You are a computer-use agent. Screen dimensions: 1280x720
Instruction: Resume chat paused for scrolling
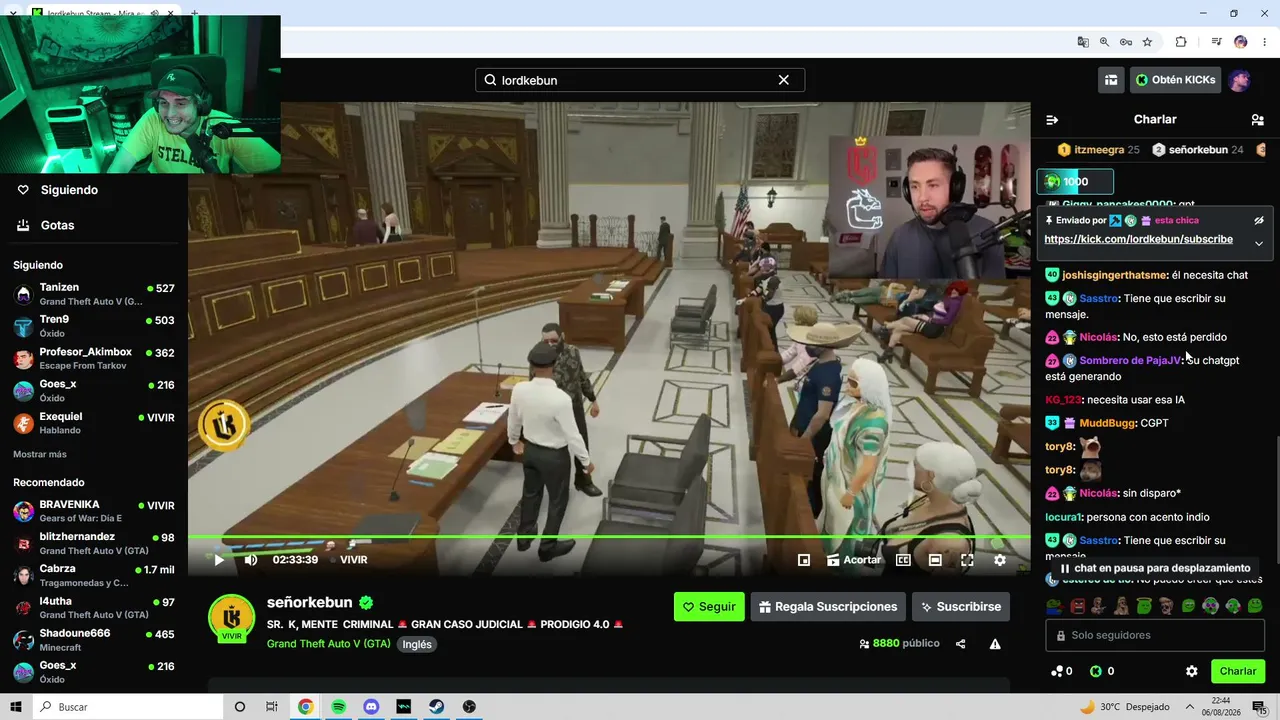tap(1155, 568)
